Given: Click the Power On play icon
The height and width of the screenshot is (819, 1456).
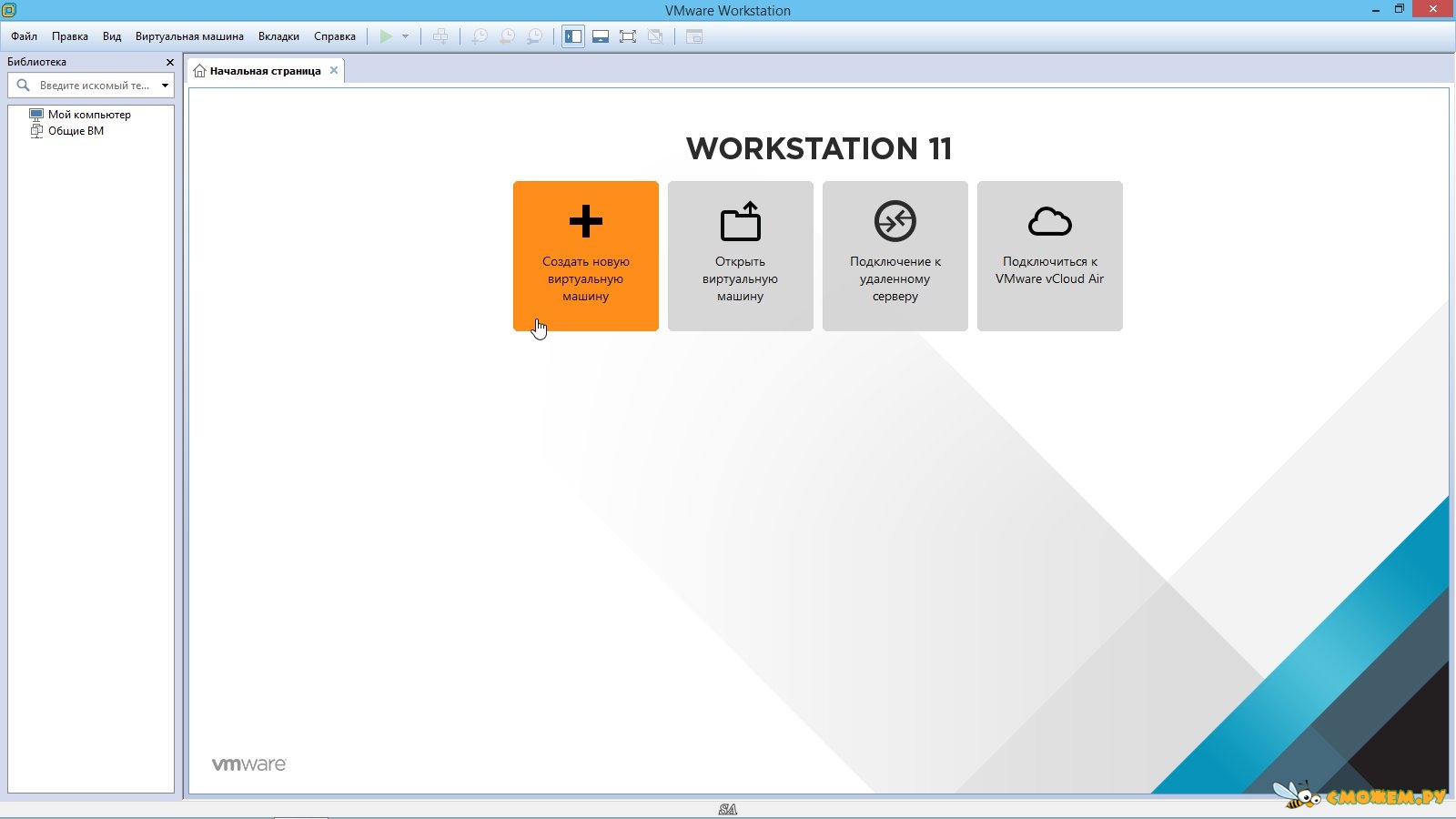Looking at the screenshot, I should [x=386, y=36].
